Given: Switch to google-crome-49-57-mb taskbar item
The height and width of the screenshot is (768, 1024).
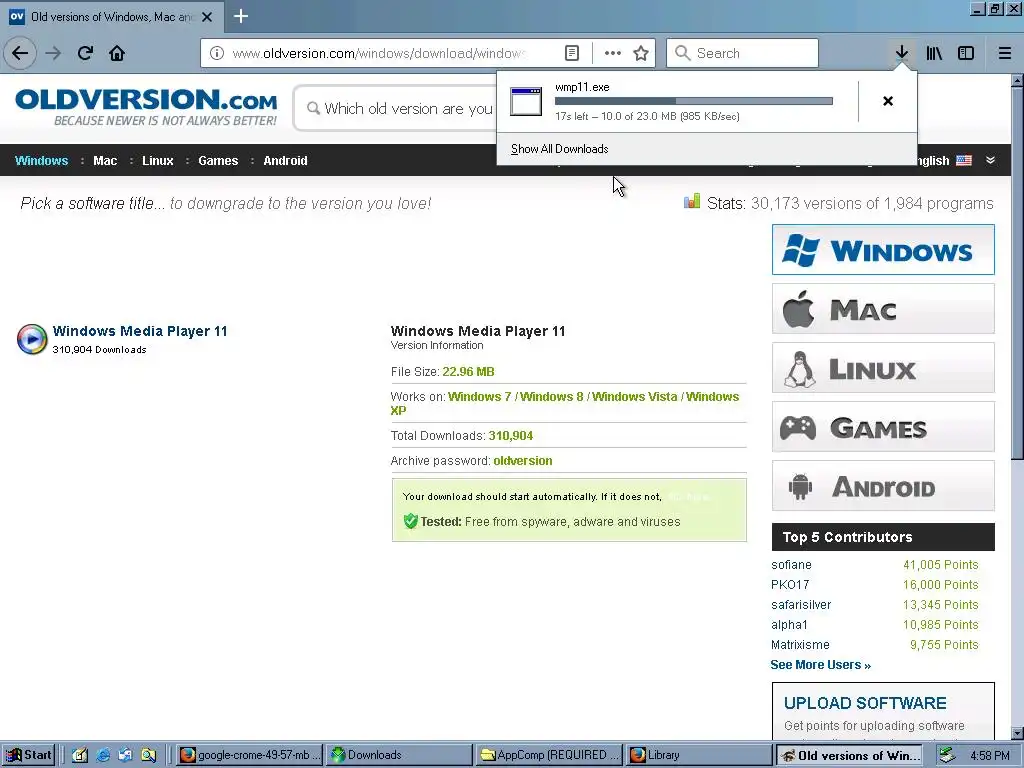Looking at the screenshot, I should [x=249, y=755].
